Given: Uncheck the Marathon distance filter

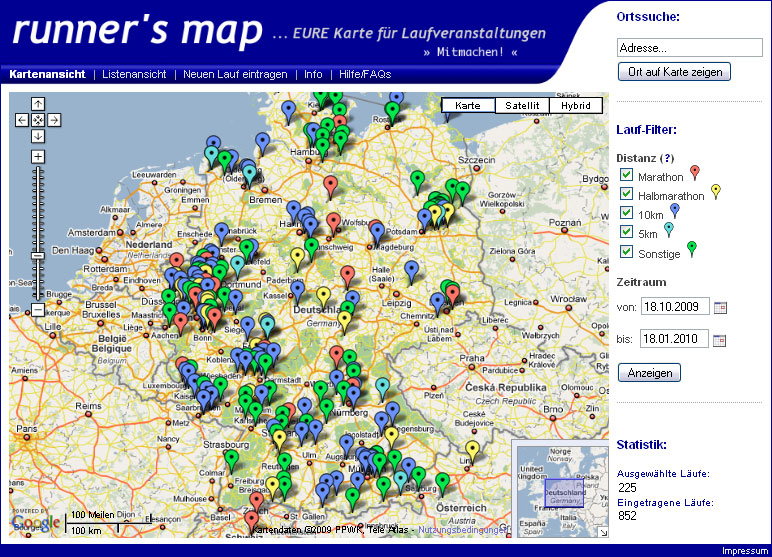Looking at the screenshot, I should pyautogui.click(x=627, y=175).
